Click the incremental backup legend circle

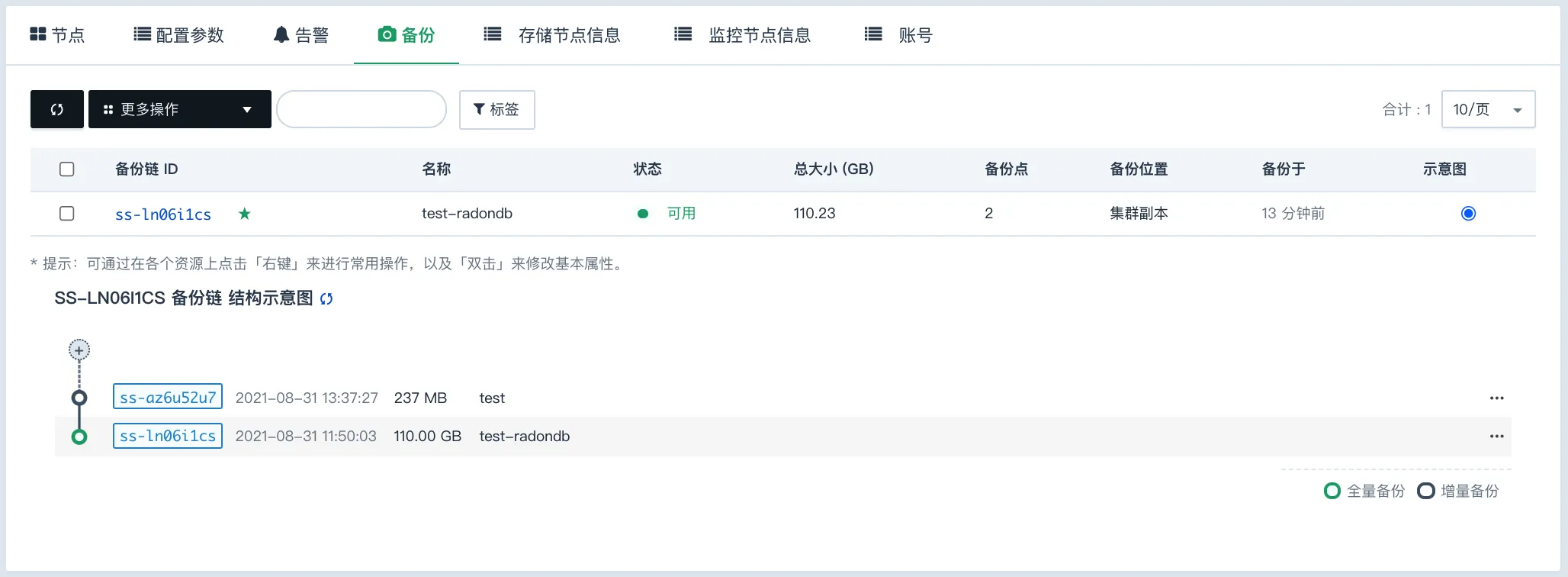click(1426, 491)
